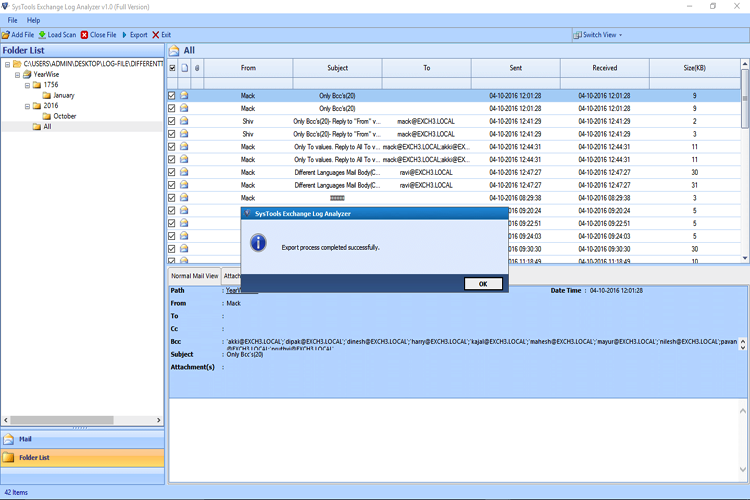This screenshot has height=500, width=750.
Task: Click the Path link in mail details
Action: [x=233, y=290]
